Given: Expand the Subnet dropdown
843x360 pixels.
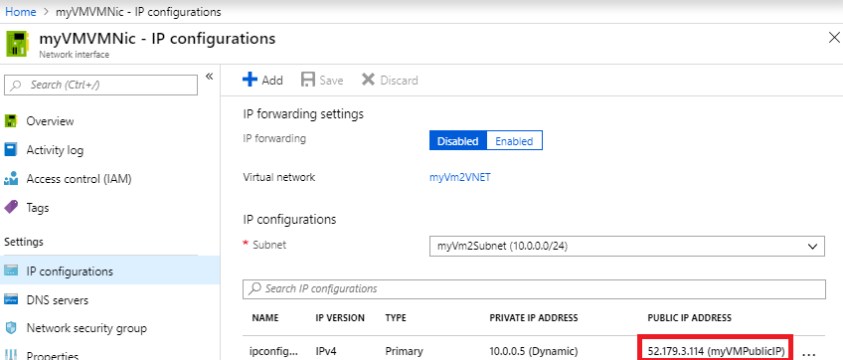Looking at the screenshot, I should (x=627, y=247).
